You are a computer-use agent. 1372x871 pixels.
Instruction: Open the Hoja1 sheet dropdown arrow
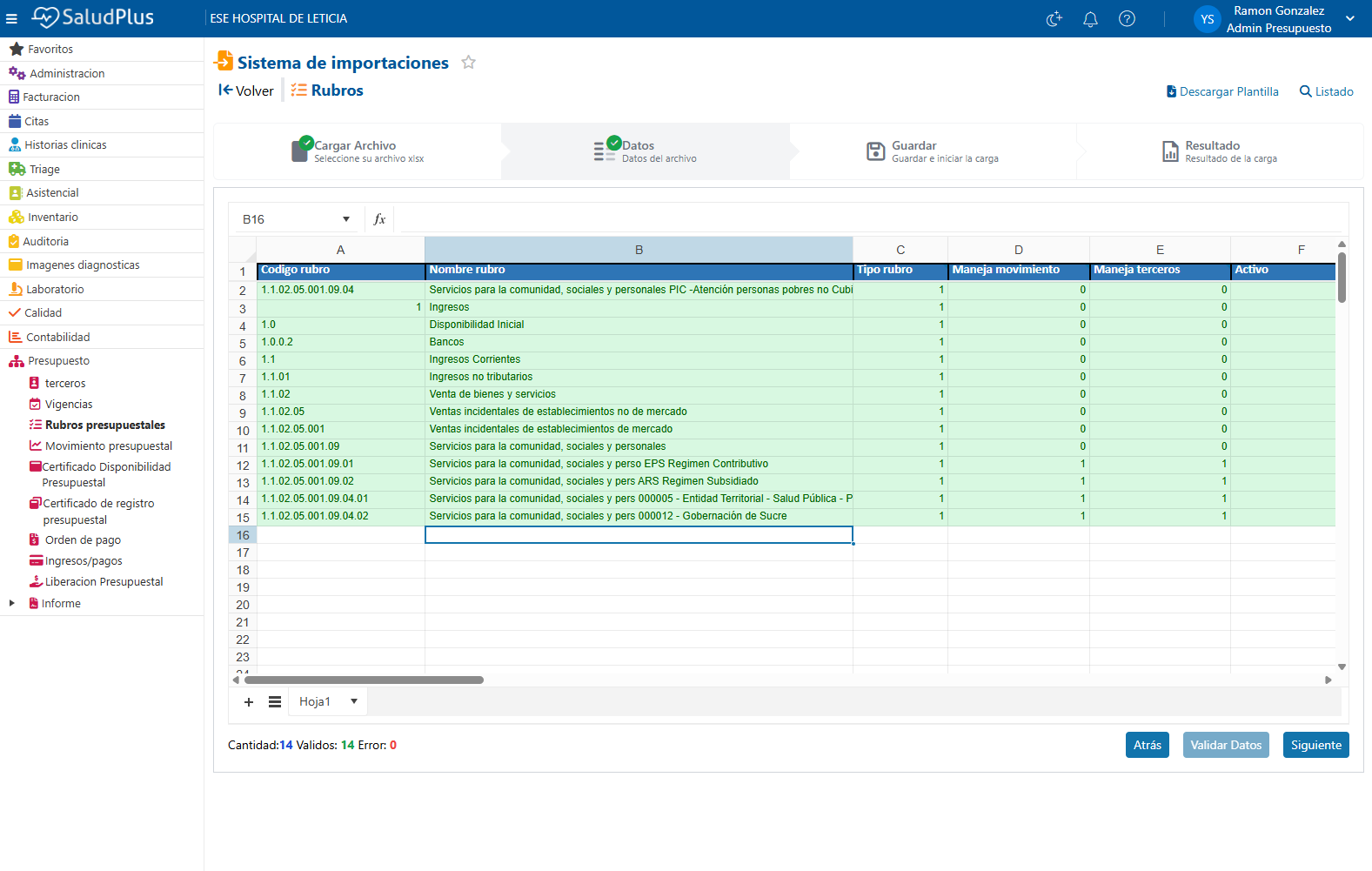[x=354, y=701]
